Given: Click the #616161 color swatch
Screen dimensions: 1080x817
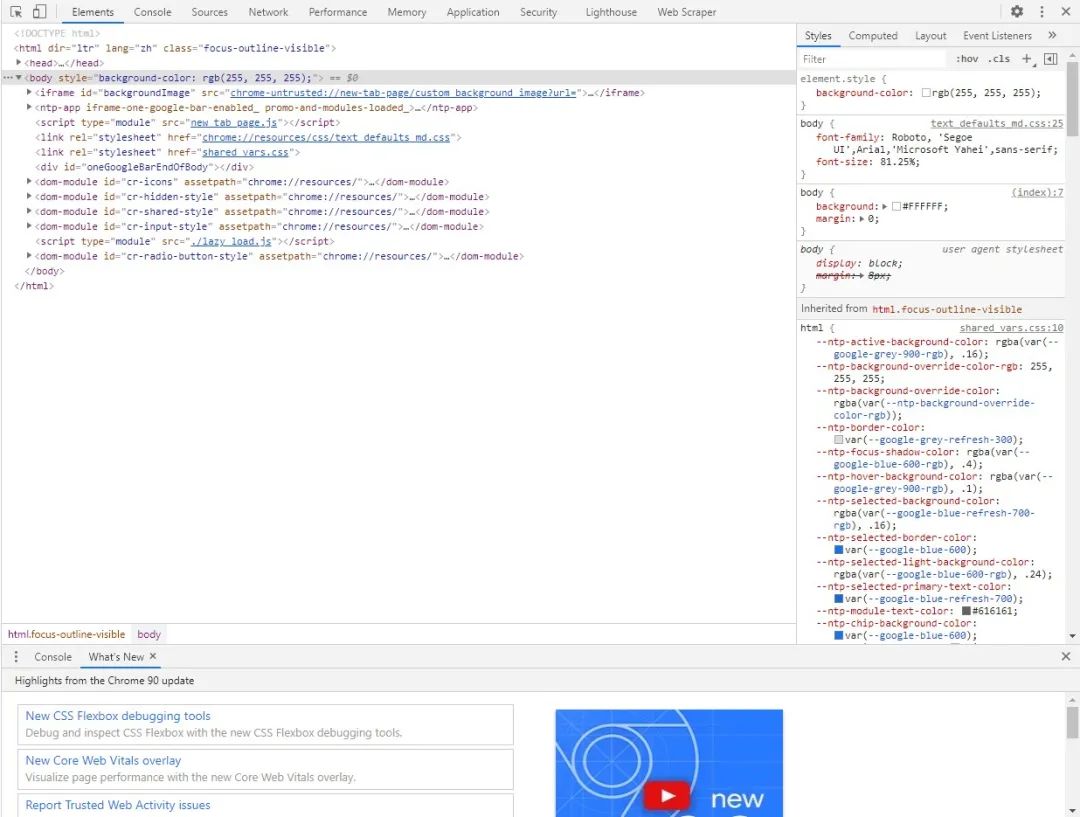Looking at the screenshot, I should 966,611.
